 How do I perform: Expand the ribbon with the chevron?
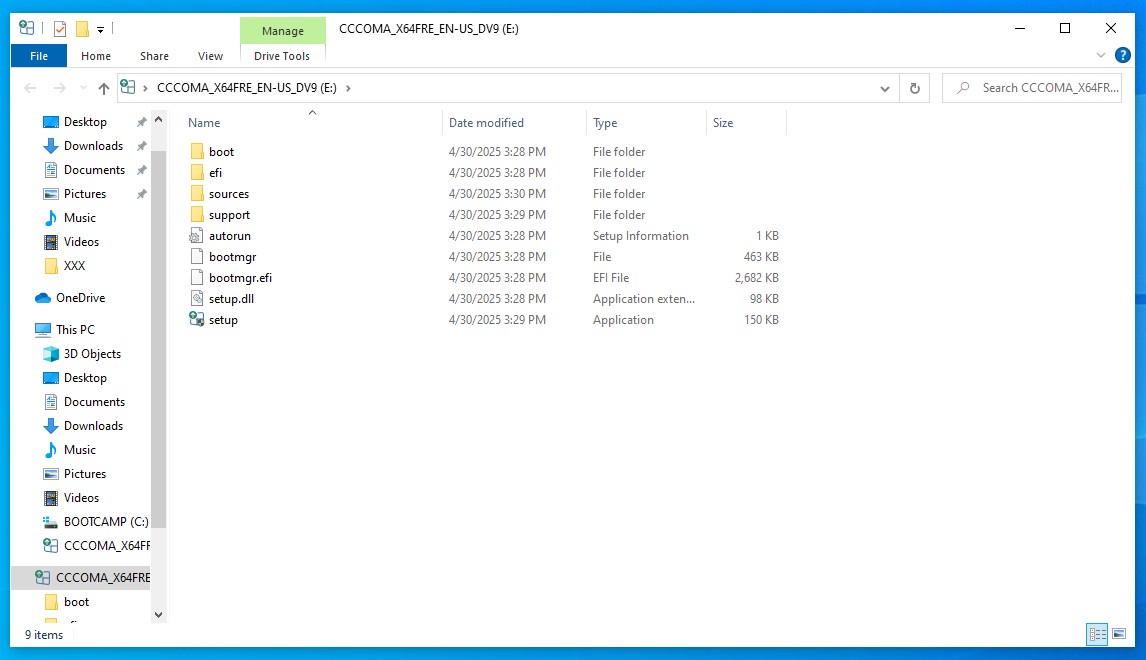pos(1101,56)
